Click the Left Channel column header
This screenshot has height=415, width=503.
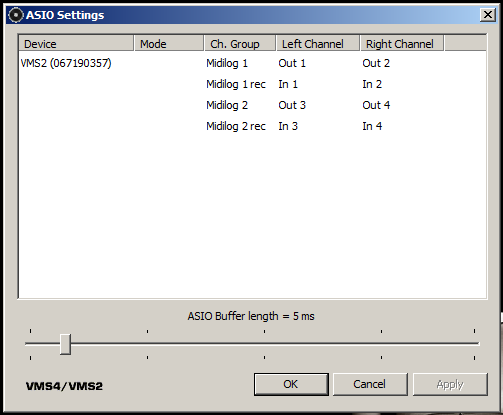tap(318, 44)
